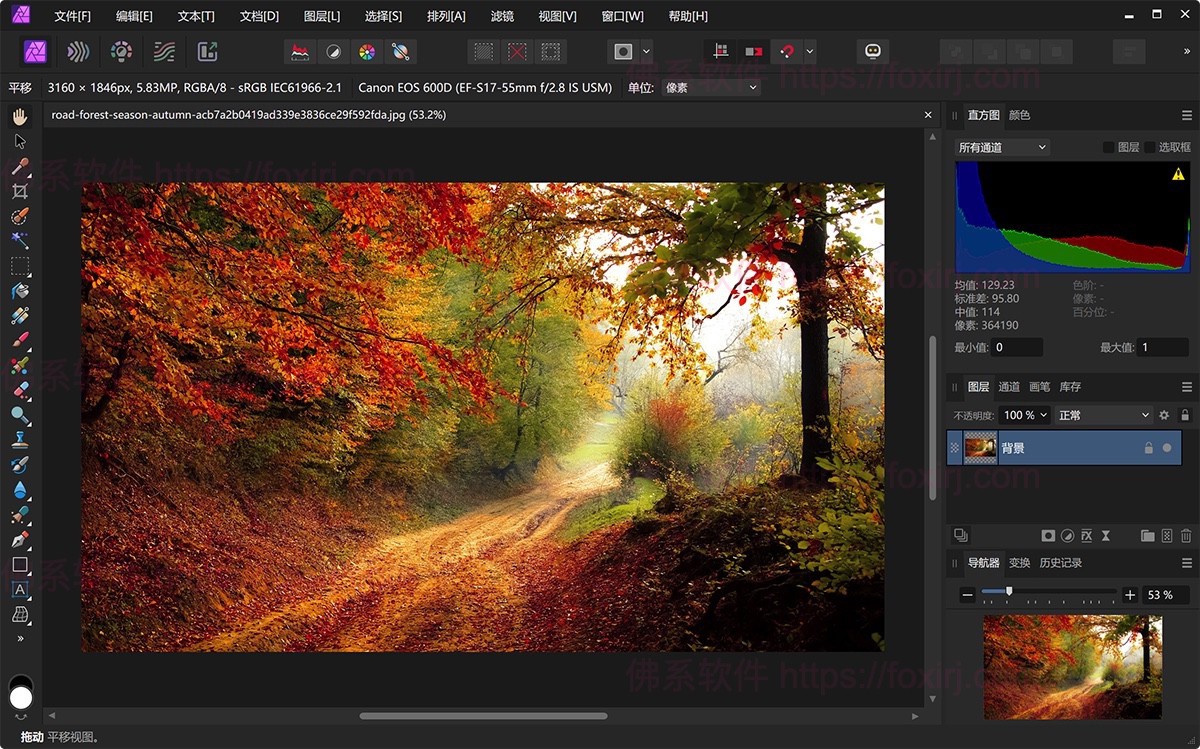Open the Assistant robot icon

(x=873, y=52)
